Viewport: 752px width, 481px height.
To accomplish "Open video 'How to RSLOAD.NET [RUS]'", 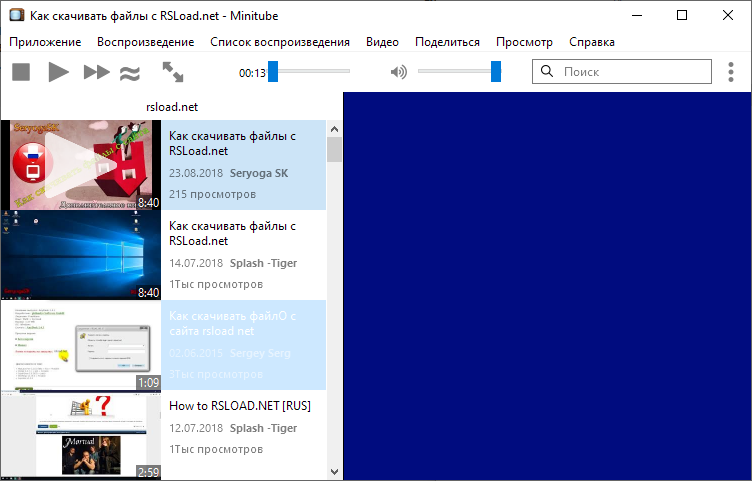I will coord(240,406).
